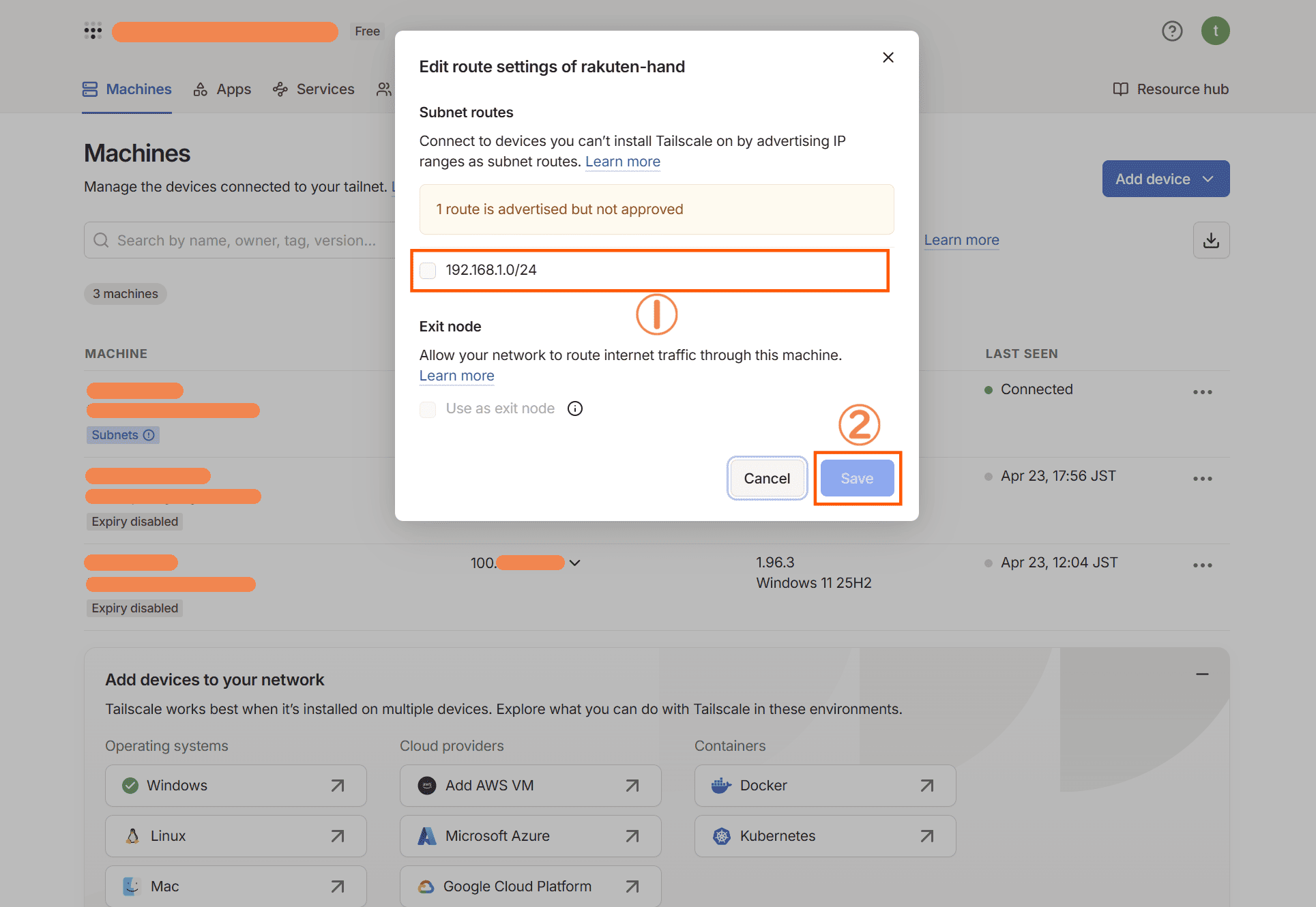Open Learn more link under Exit node

point(456,376)
